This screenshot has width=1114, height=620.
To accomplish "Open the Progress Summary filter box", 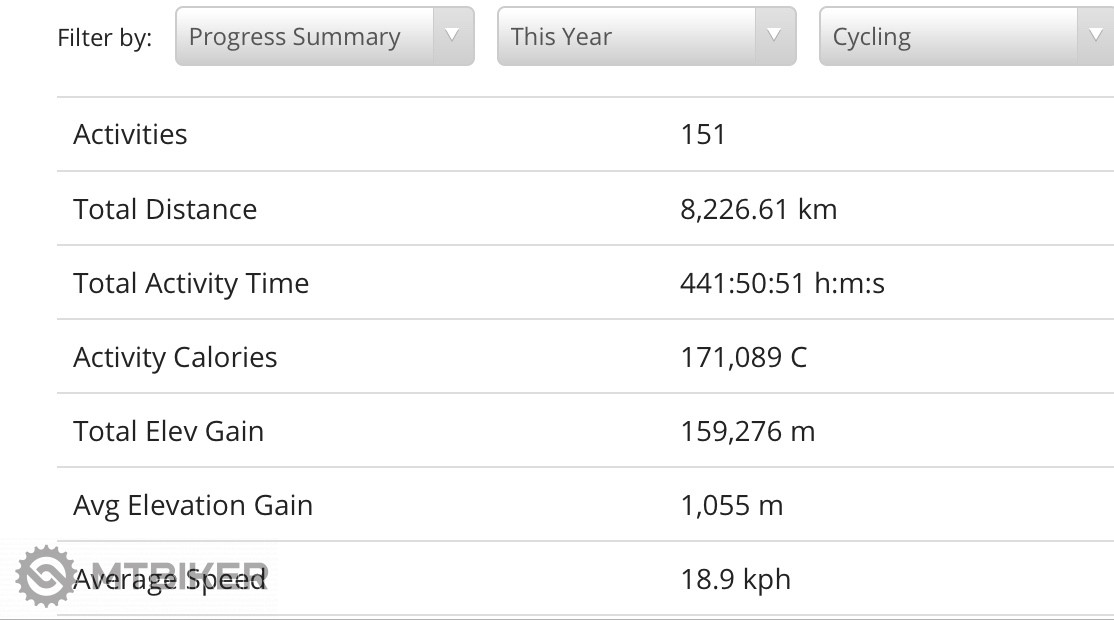I will 305,37.
